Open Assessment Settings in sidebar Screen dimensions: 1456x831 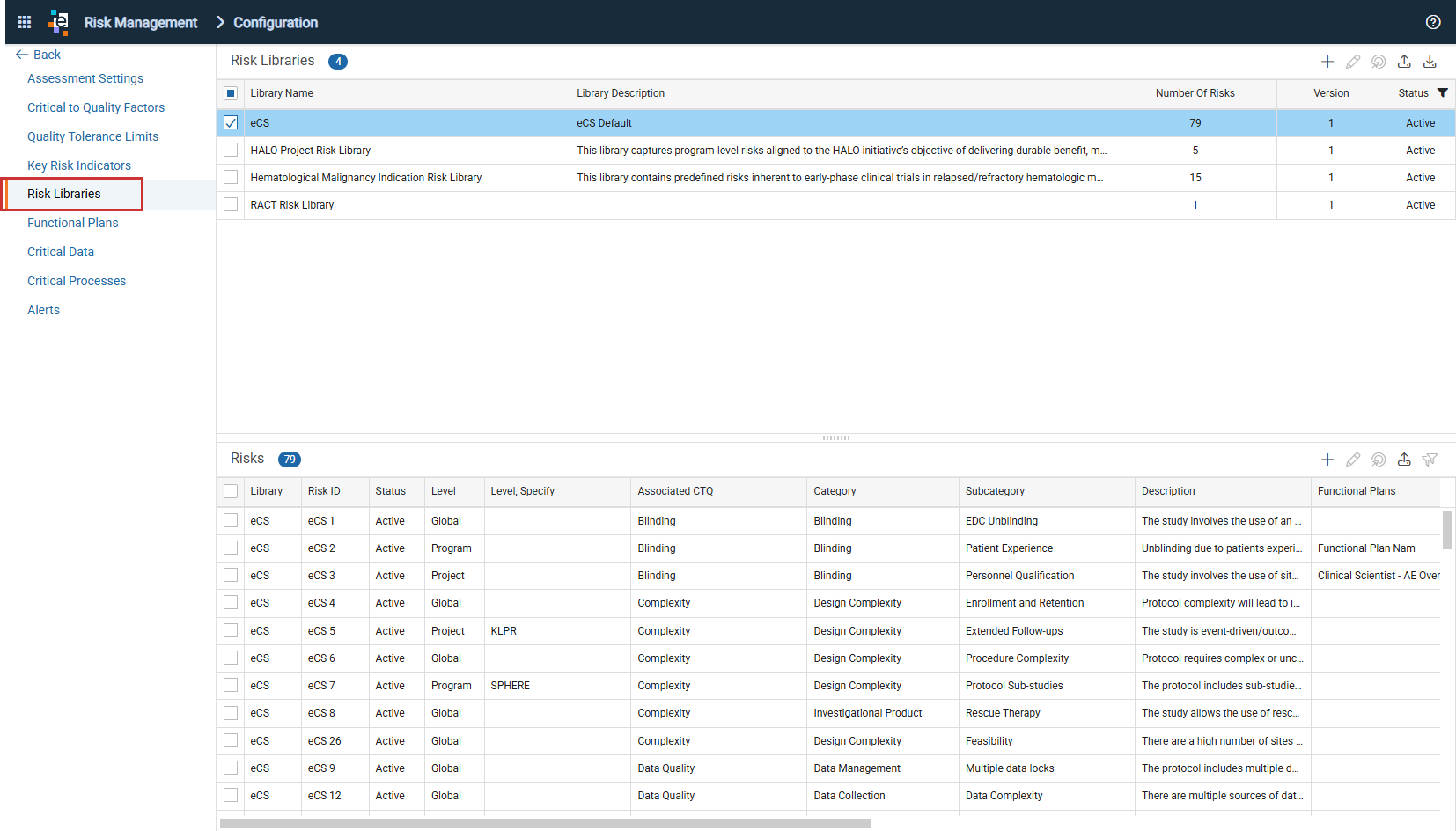point(85,78)
